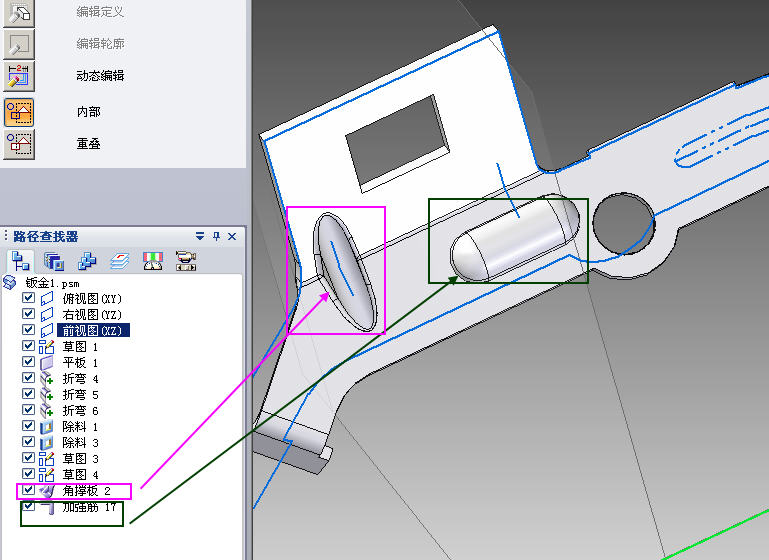Open the sensors gauge tab icon
Screen dimensions: 769x560
(x=153, y=260)
